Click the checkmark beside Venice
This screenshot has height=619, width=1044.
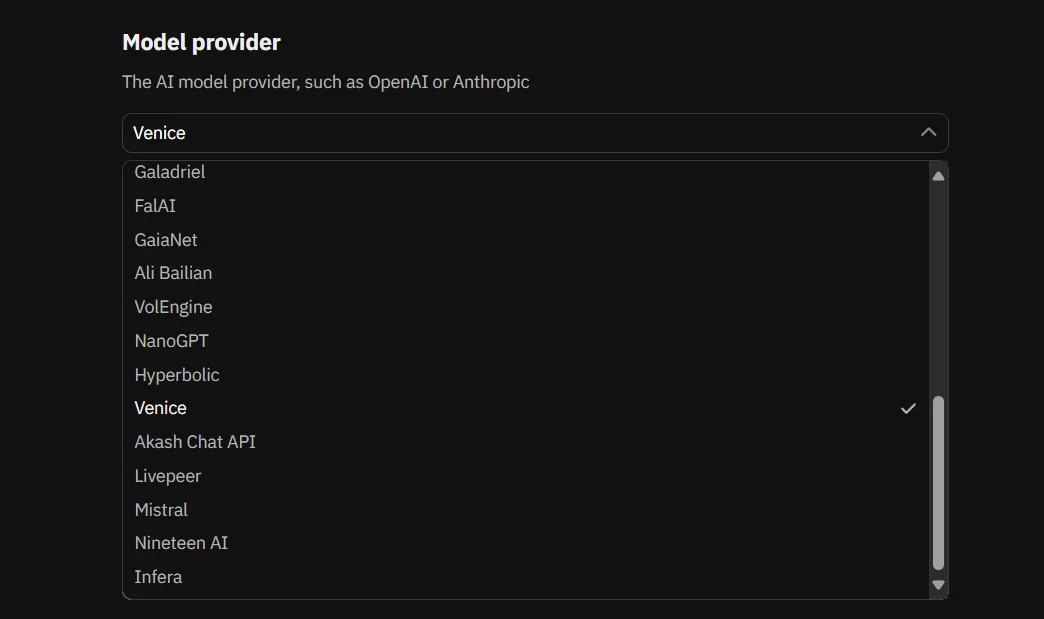coord(908,408)
